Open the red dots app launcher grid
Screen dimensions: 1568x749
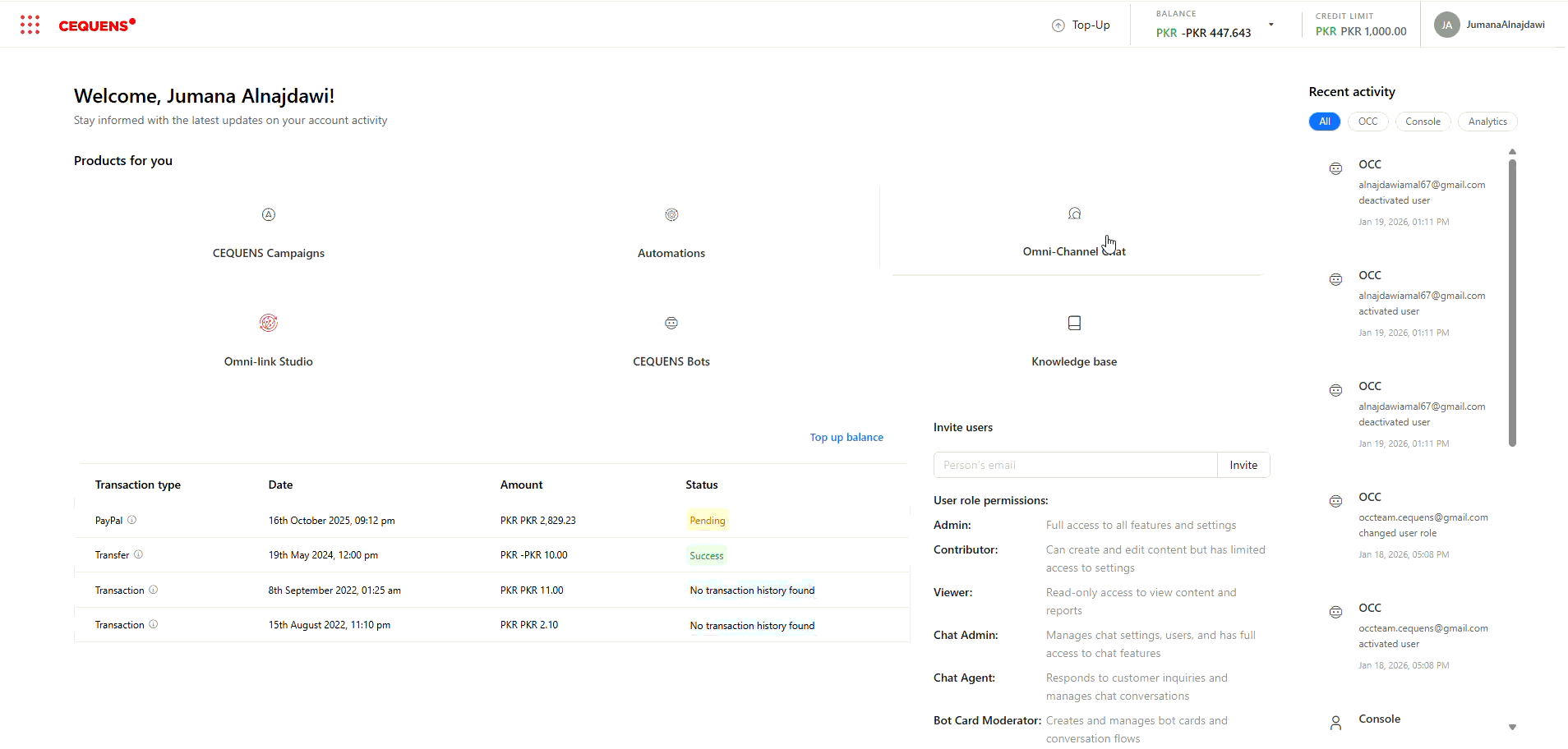(x=30, y=25)
